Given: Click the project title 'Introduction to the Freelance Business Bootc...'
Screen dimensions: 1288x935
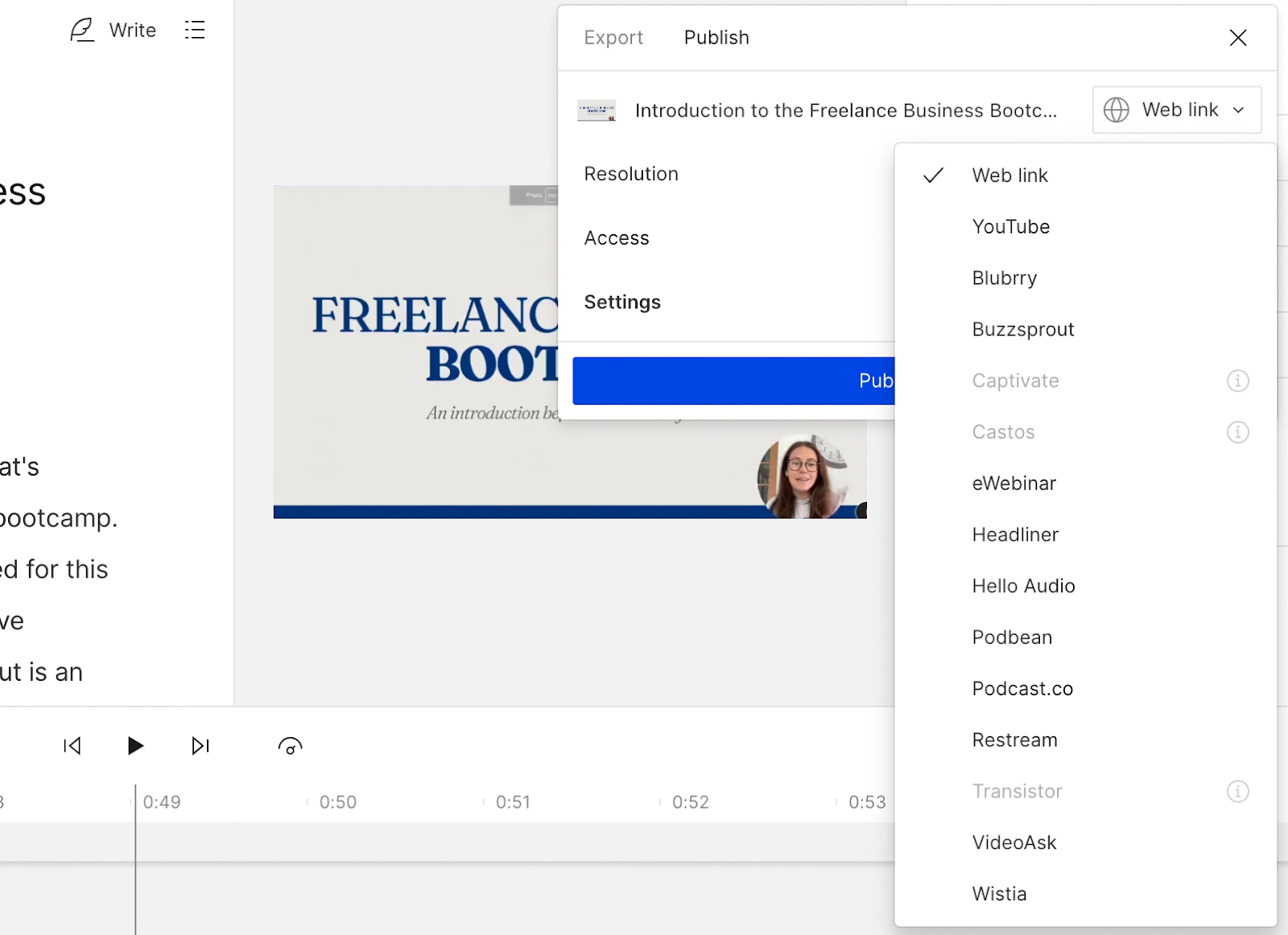Looking at the screenshot, I should pos(846,110).
